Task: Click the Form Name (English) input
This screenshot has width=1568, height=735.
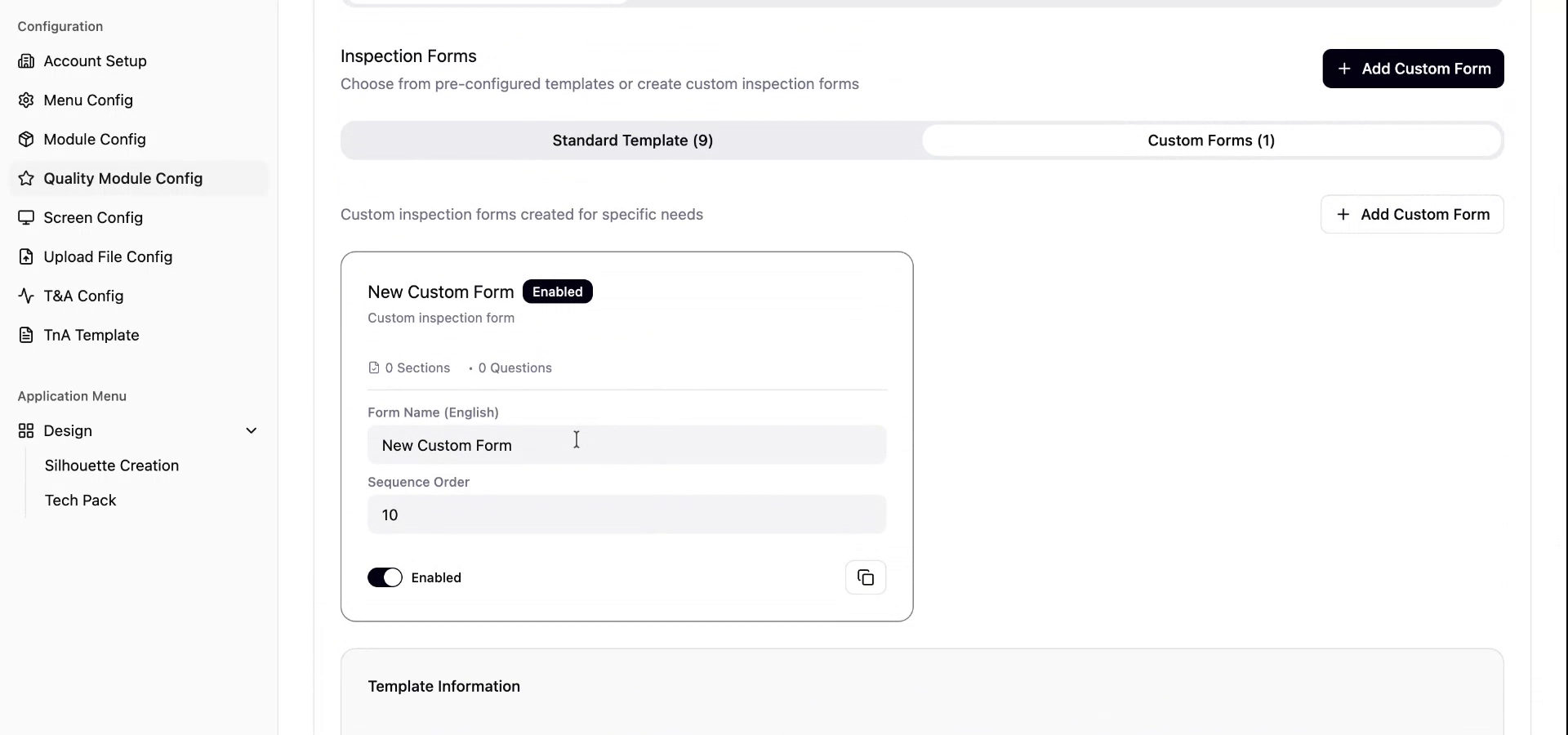Action: pos(626,445)
